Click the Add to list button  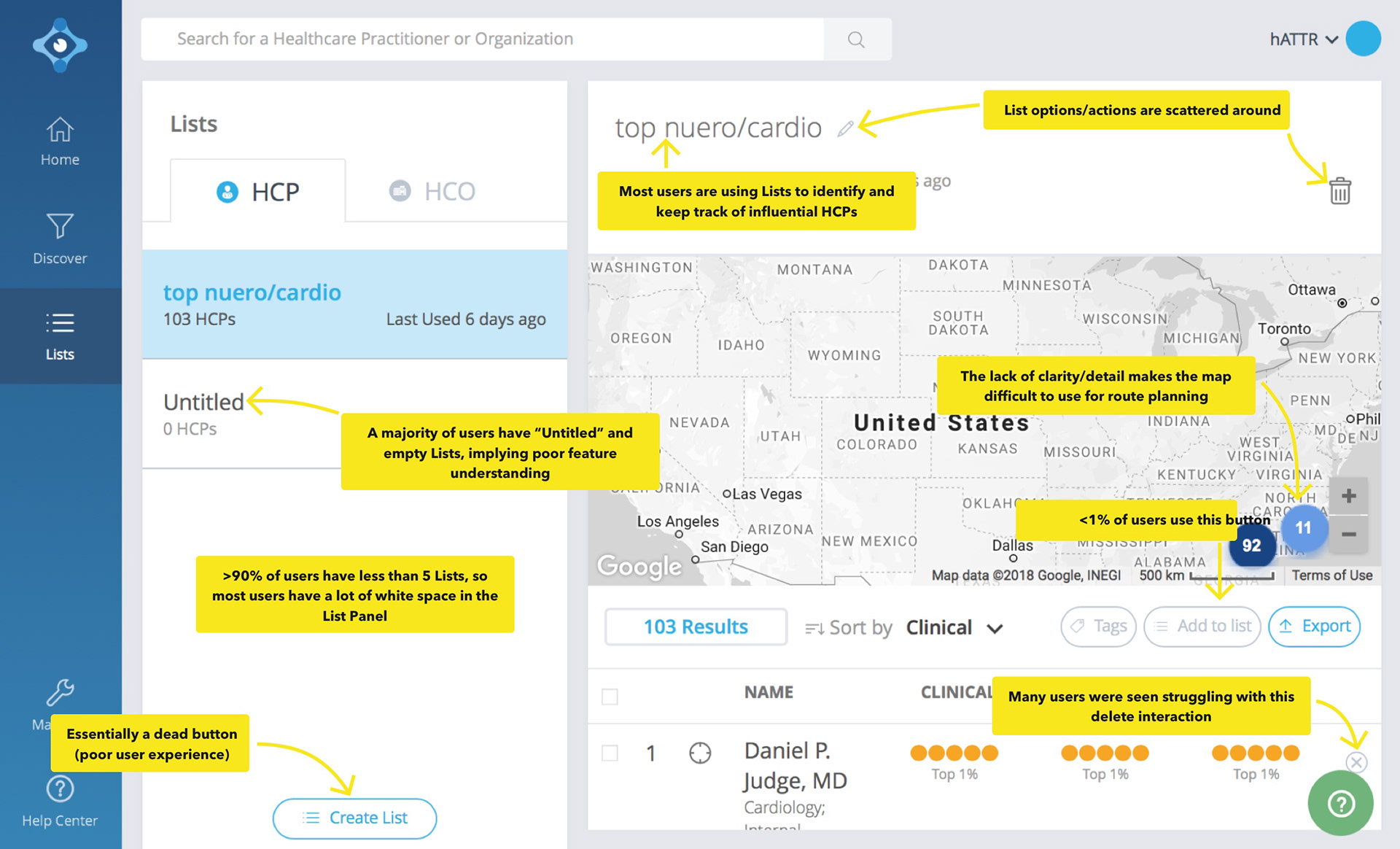click(1202, 627)
